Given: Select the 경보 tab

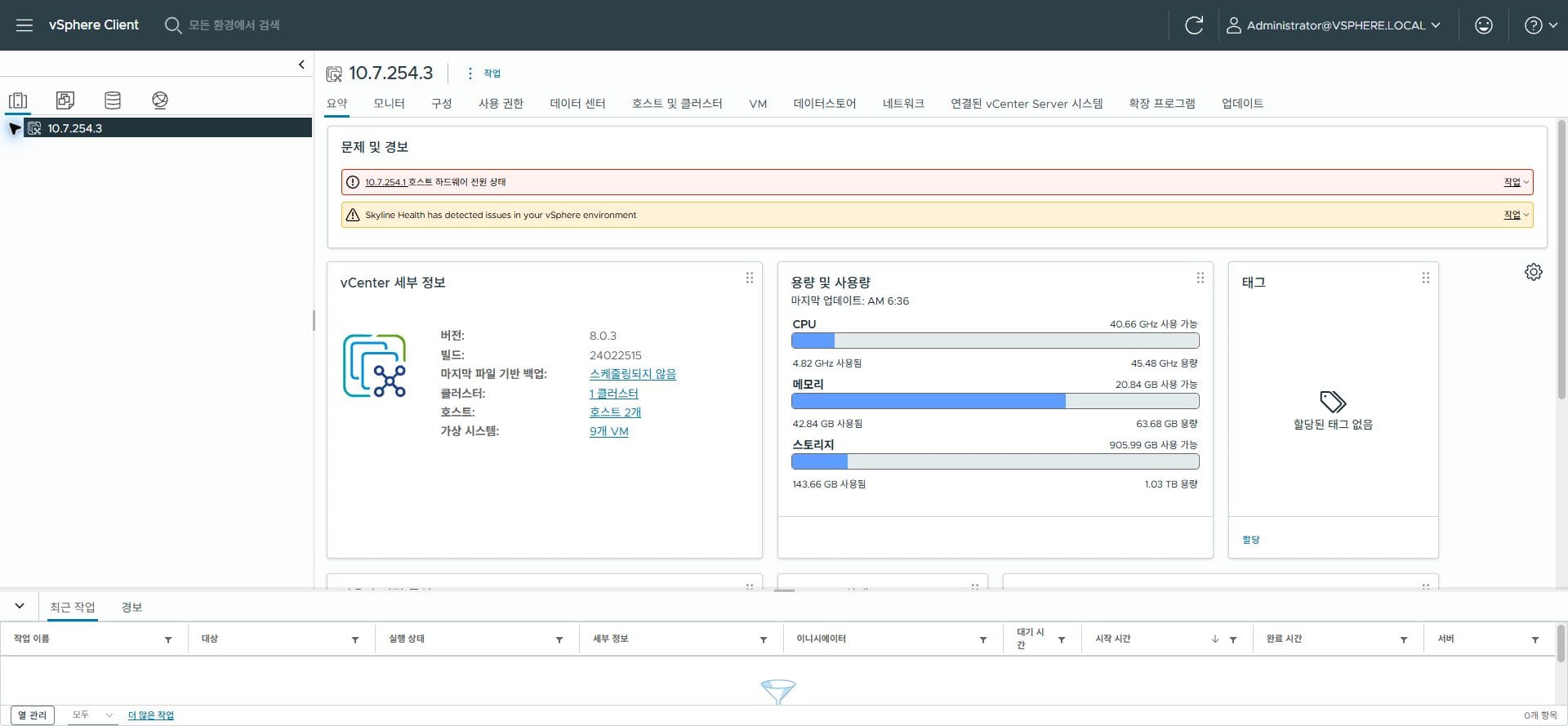Looking at the screenshot, I should click(131, 608).
